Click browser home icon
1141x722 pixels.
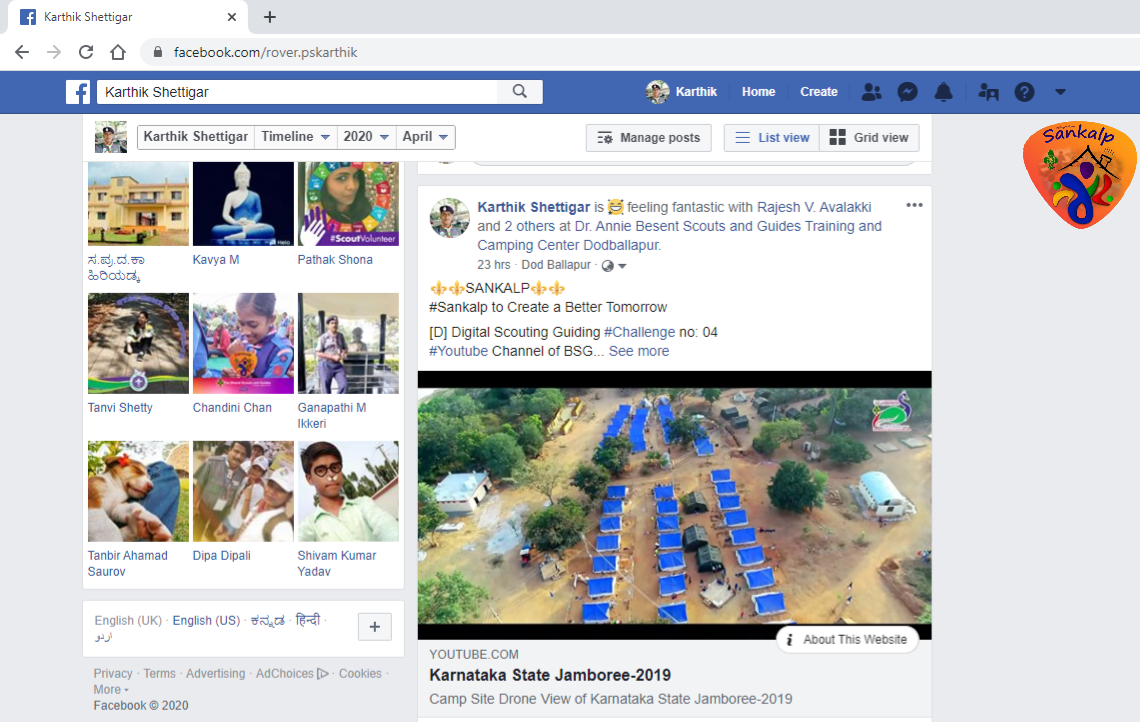(118, 52)
